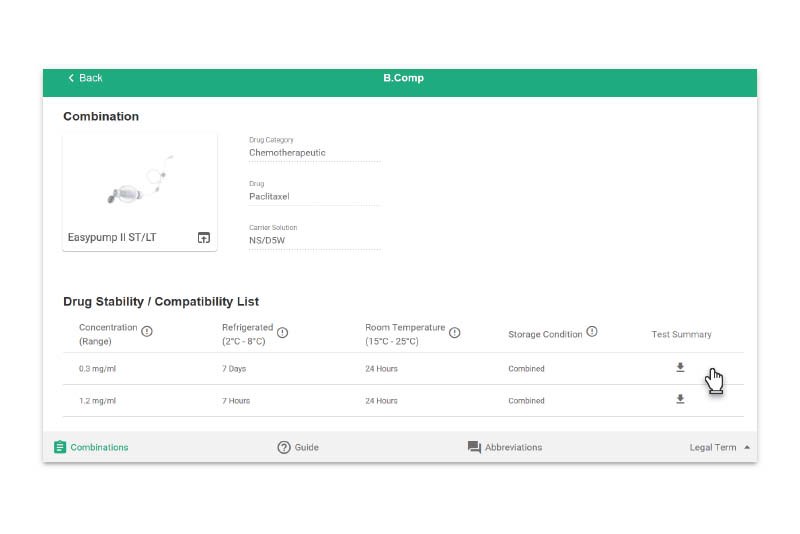800x534 pixels.
Task: Open Easypump II ST/LT product detail icon
Action: [204, 238]
